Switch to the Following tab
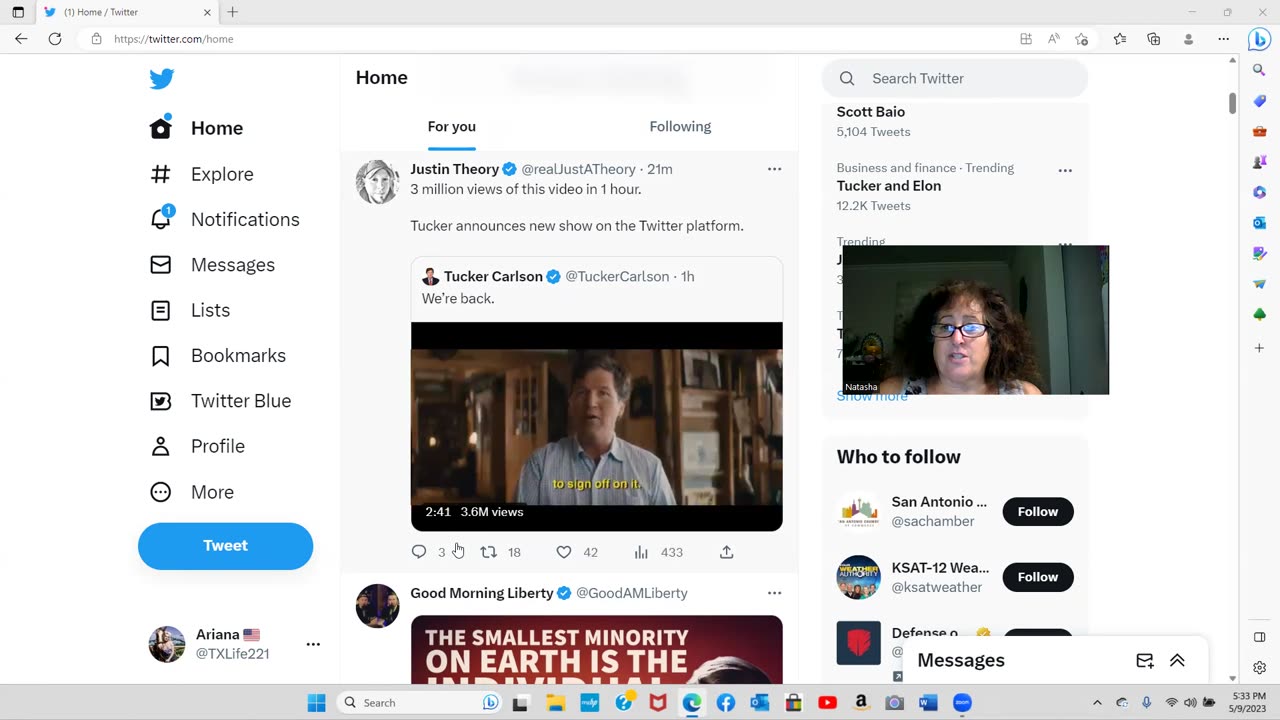This screenshot has width=1280, height=720. [680, 126]
